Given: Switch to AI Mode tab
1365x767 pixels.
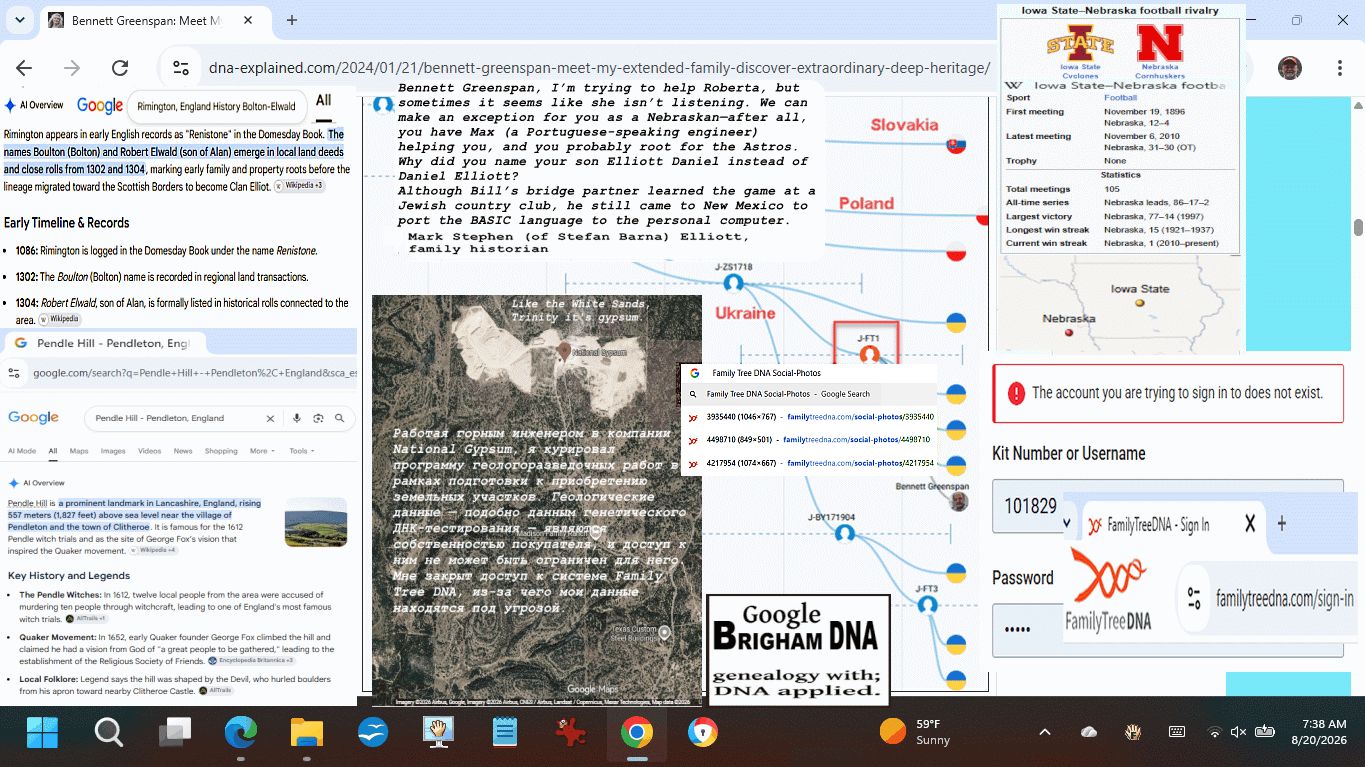Looking at the screenshot, I should click(x=22, y=451).
